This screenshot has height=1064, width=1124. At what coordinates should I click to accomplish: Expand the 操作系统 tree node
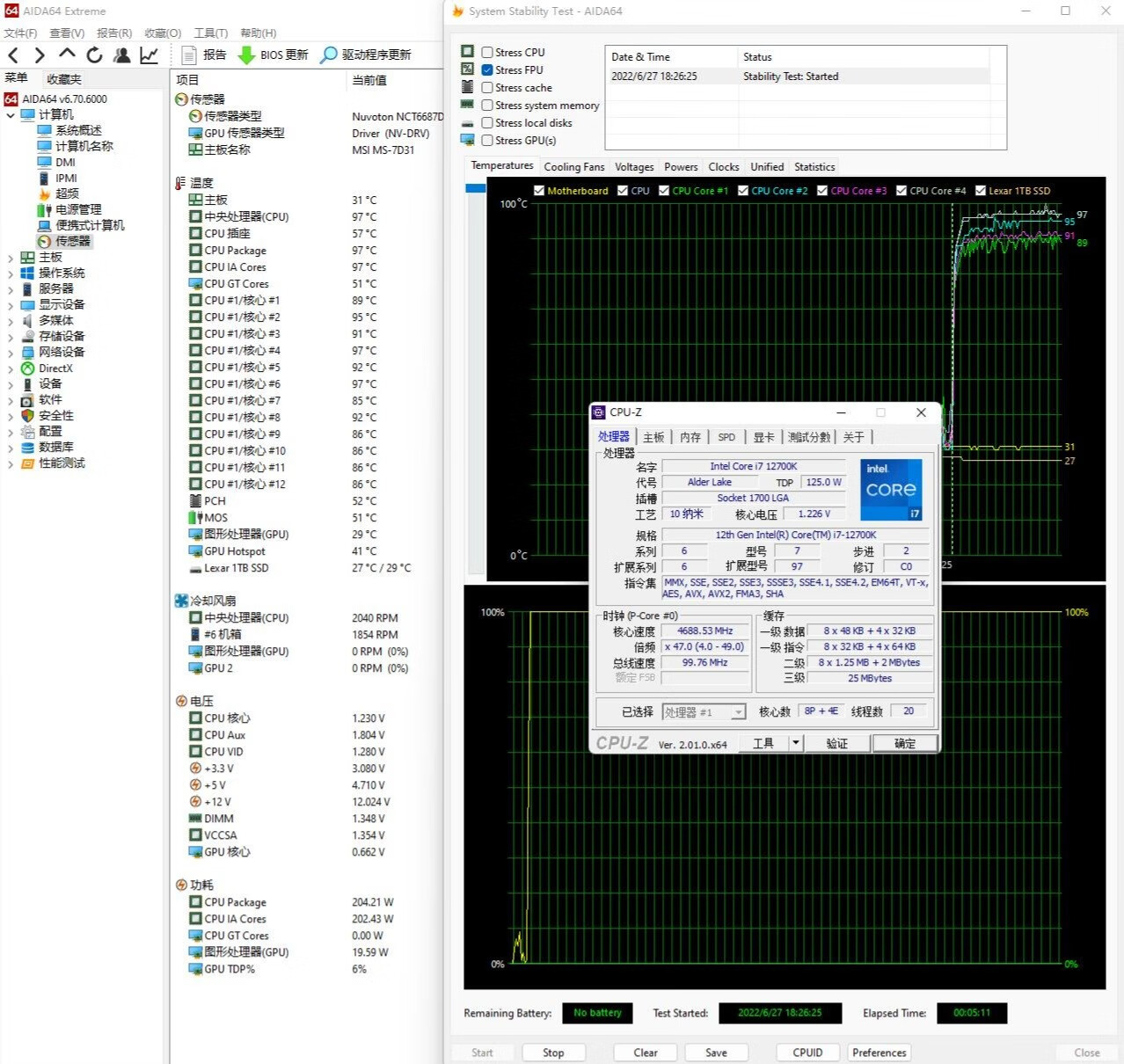click(11, 273)
